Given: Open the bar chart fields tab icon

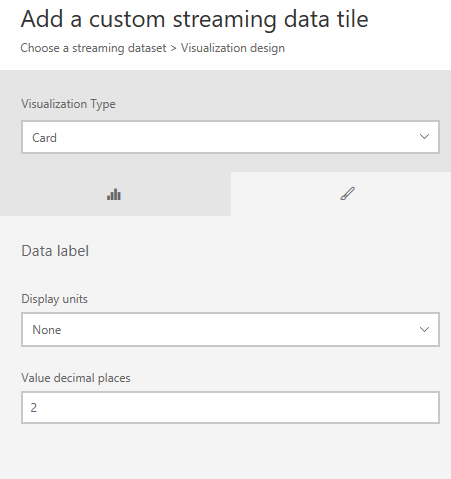Looking at the screenshot, I should pos(114,194).
